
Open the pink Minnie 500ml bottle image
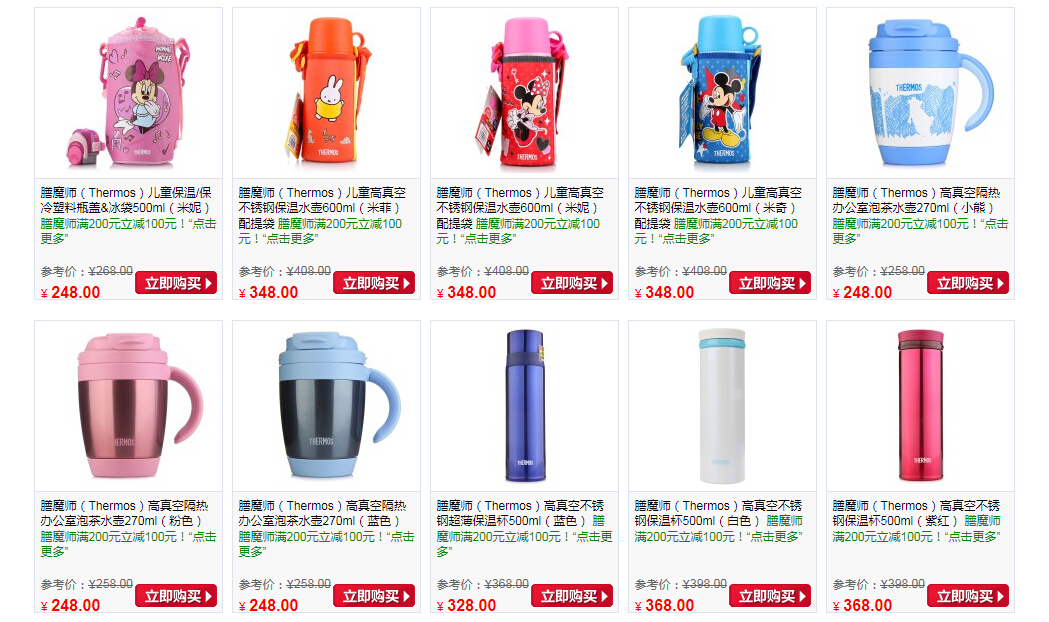[128, 93]
